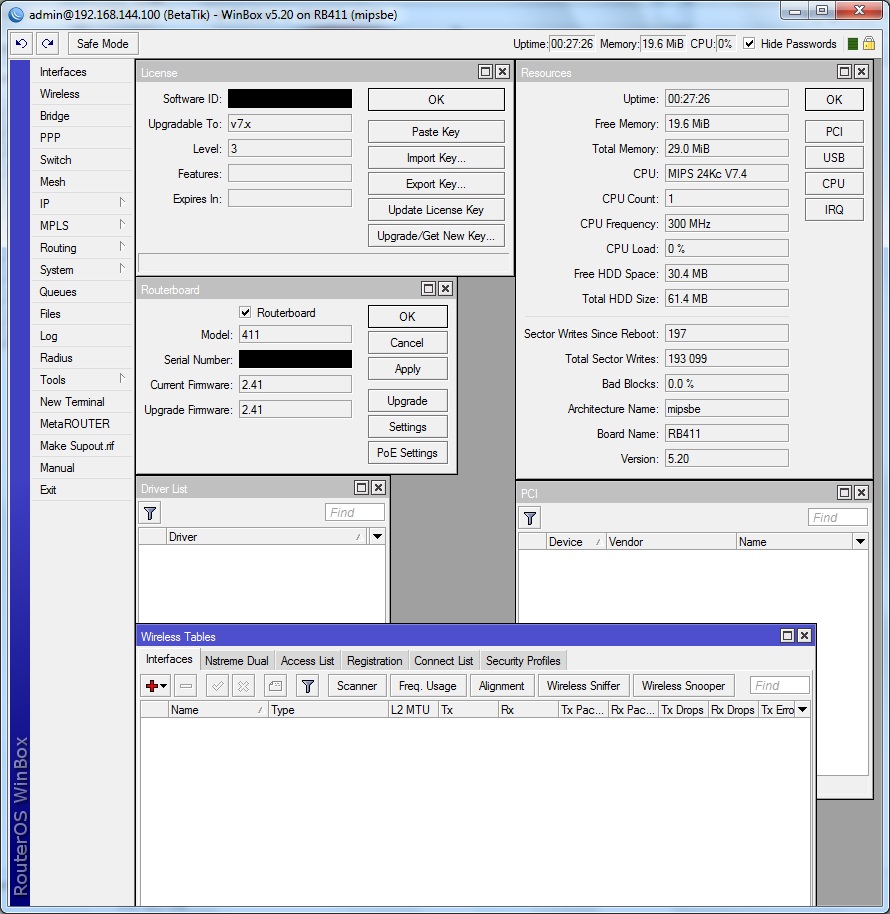Image resolution: width=890 pixels, height=914 pixels.
Task: Expand the System submenu
Action: (122, 269)
